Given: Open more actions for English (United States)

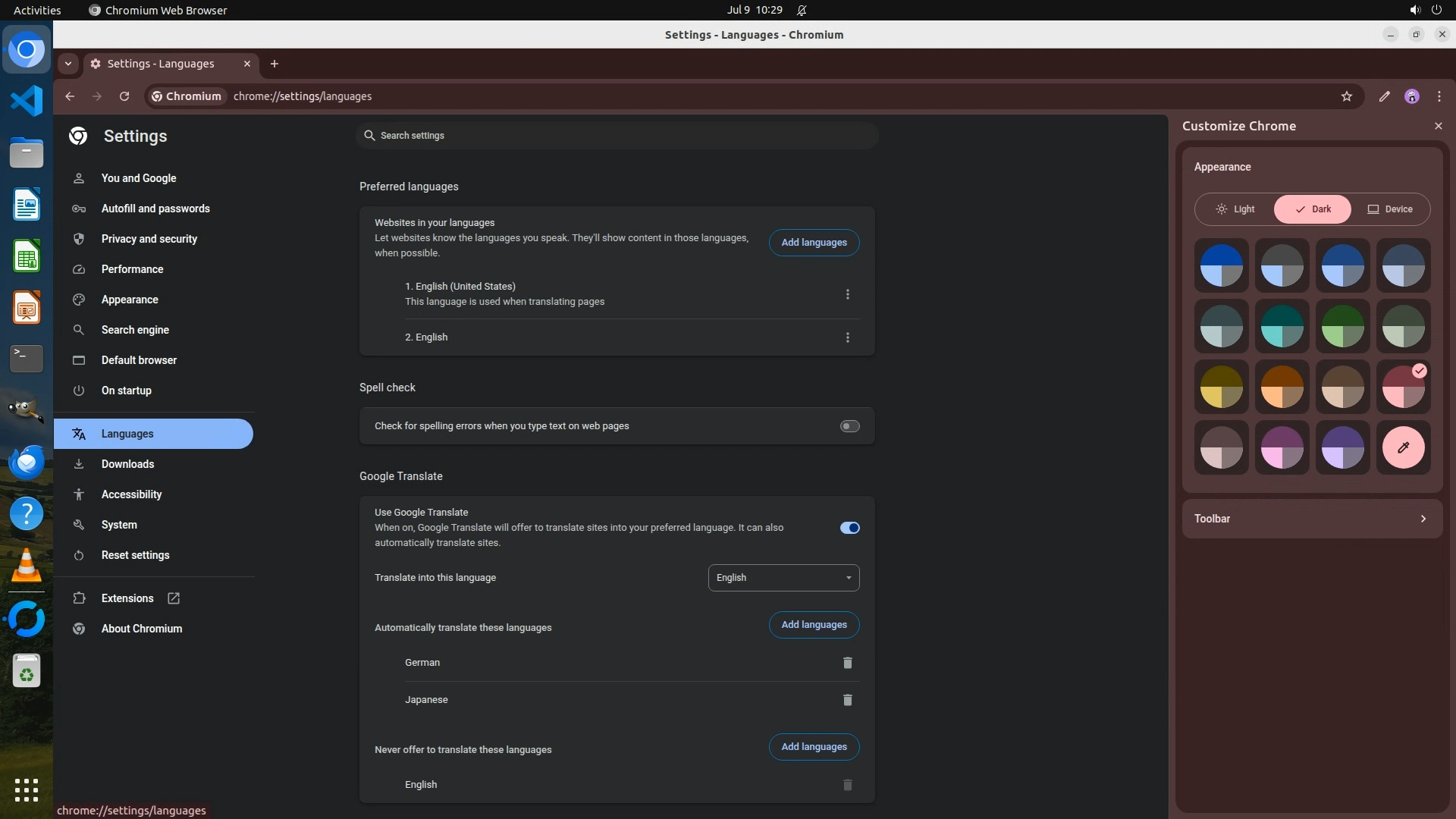Looking at the screenshot, I should pyautogui.click(x=847, y=294).
